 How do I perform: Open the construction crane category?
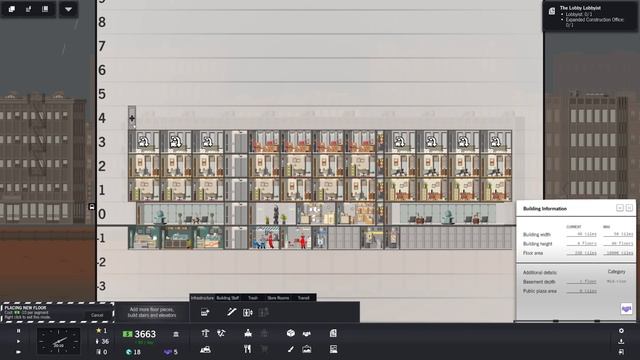(x=205, y=333)
